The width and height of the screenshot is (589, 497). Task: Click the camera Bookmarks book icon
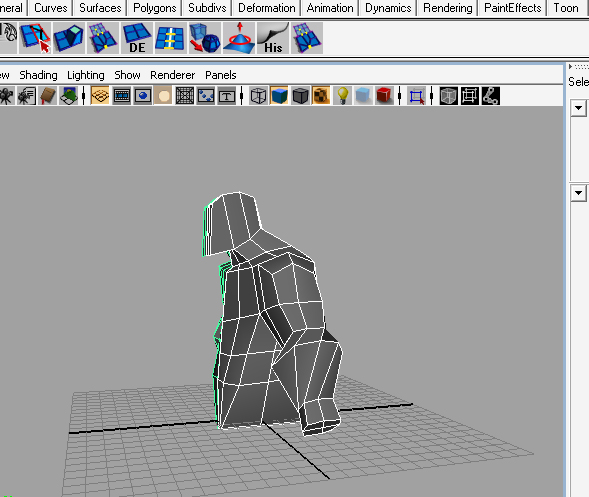[48, 95]
